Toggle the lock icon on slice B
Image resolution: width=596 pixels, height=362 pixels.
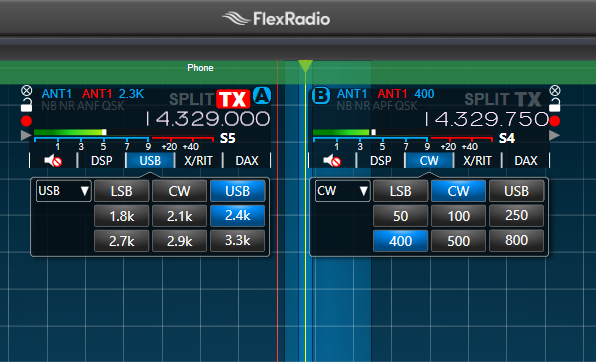point(555,105)
